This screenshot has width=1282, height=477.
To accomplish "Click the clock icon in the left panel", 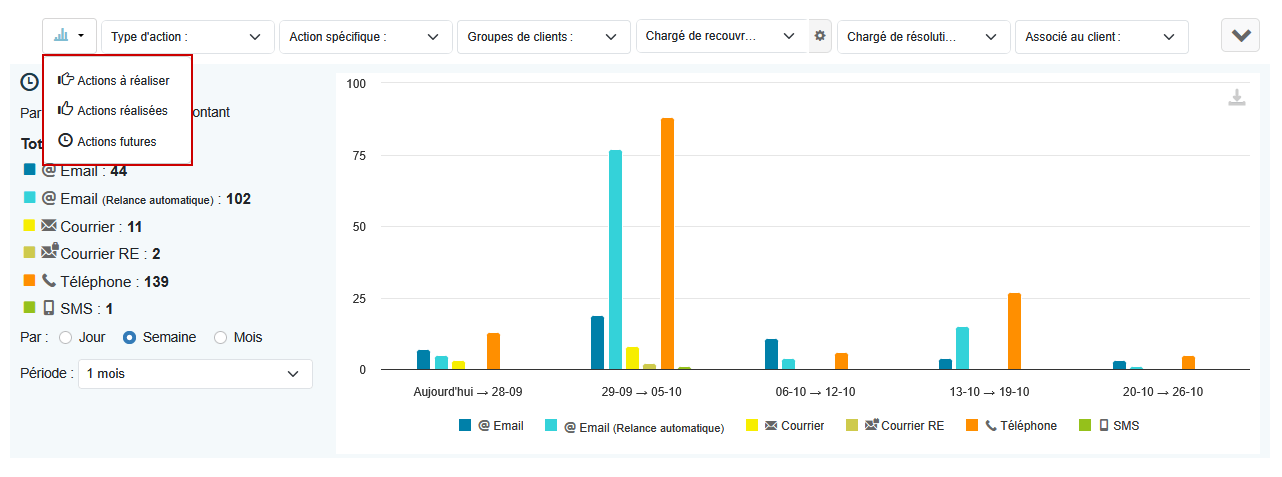I will coord(30,83).
